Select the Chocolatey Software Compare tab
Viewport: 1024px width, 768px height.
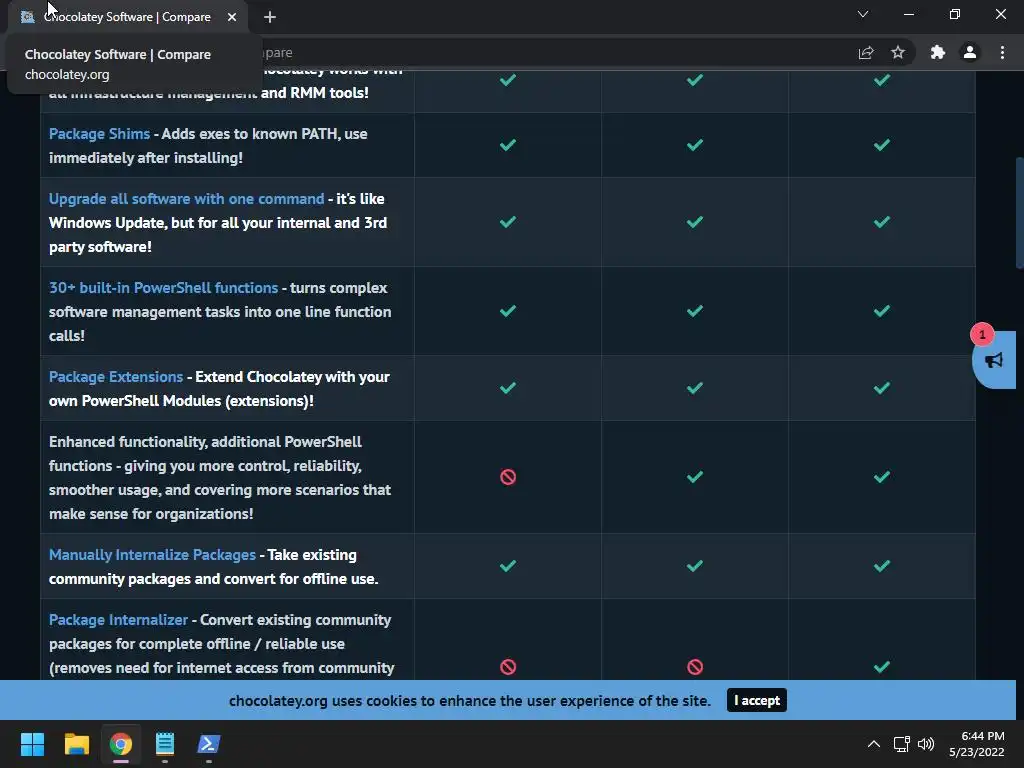tap(127, 17)
